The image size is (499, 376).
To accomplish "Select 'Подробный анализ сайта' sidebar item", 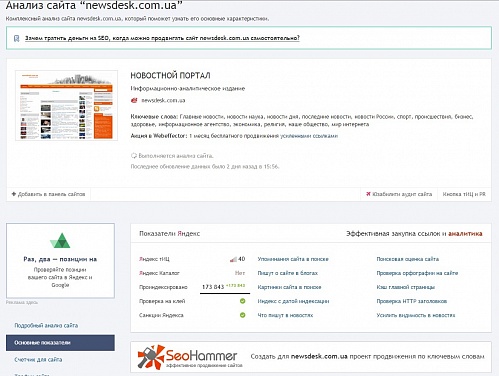I will 46,325.
